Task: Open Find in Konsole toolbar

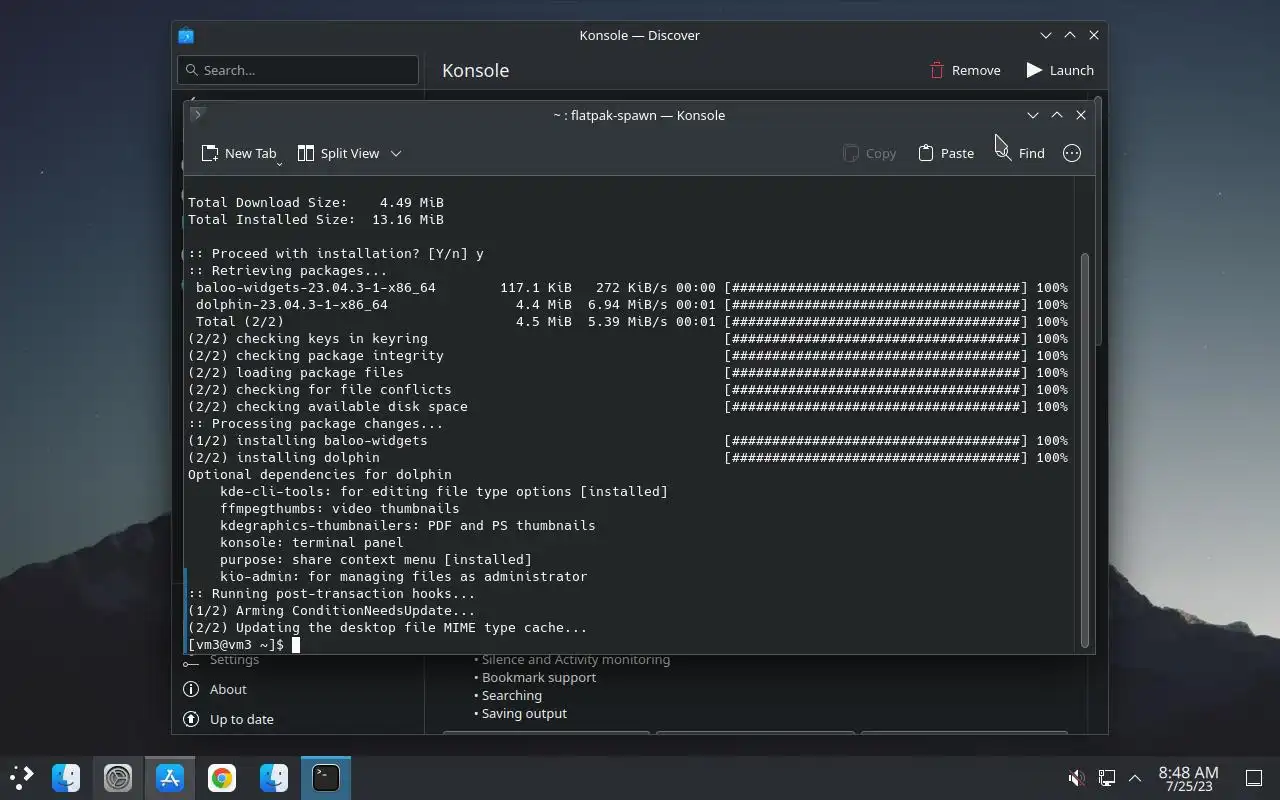Action: click(x=1020, y=153)
